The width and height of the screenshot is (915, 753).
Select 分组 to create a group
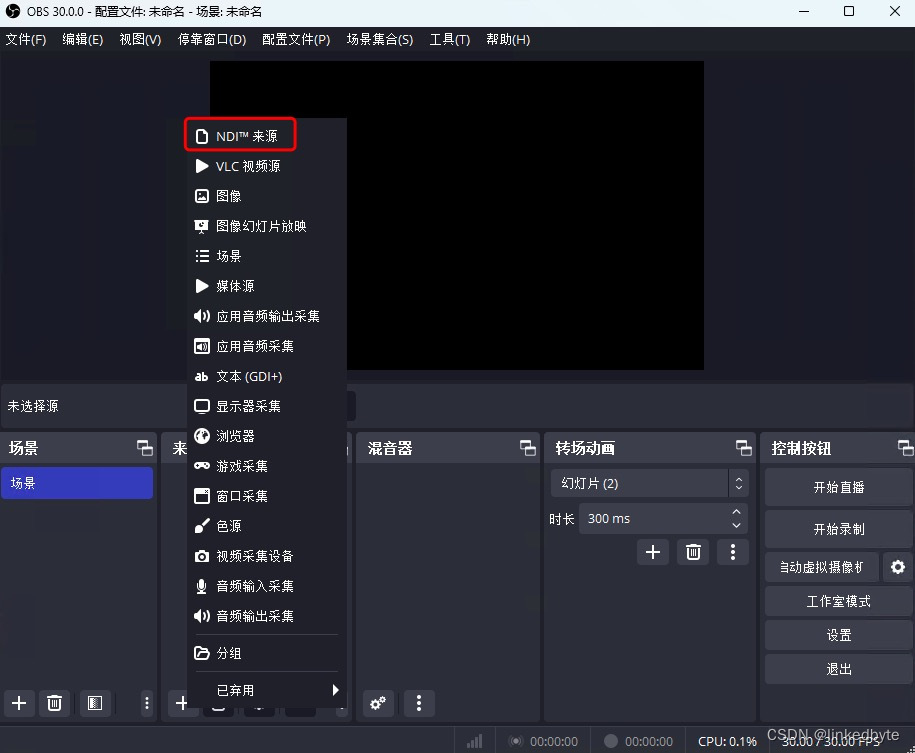tap(267, 653)
